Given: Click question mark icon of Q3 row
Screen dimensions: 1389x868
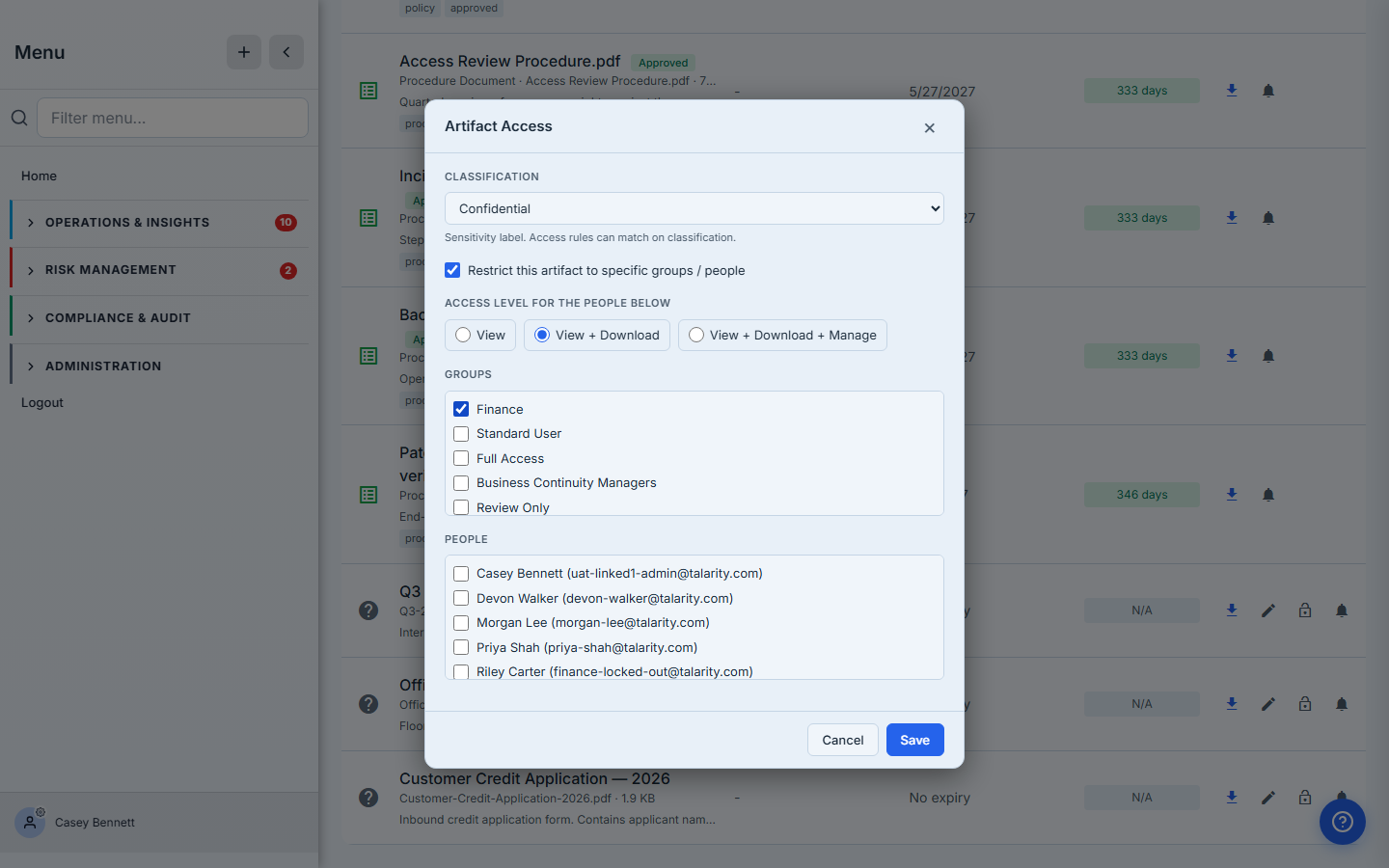Looking at the screenshot, I should (368, 610).
